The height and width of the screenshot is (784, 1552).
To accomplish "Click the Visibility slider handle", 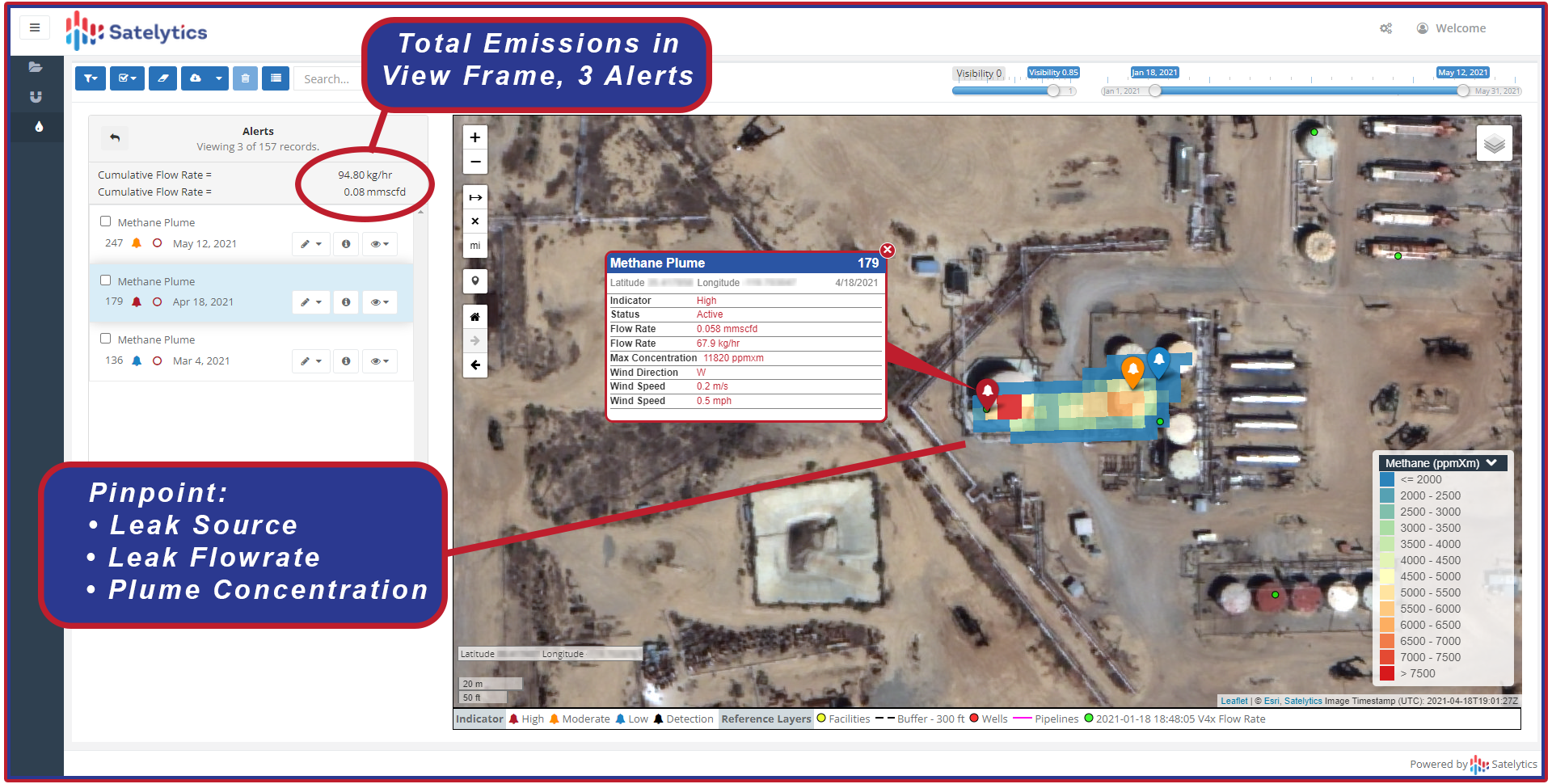I will (1053, 91).
